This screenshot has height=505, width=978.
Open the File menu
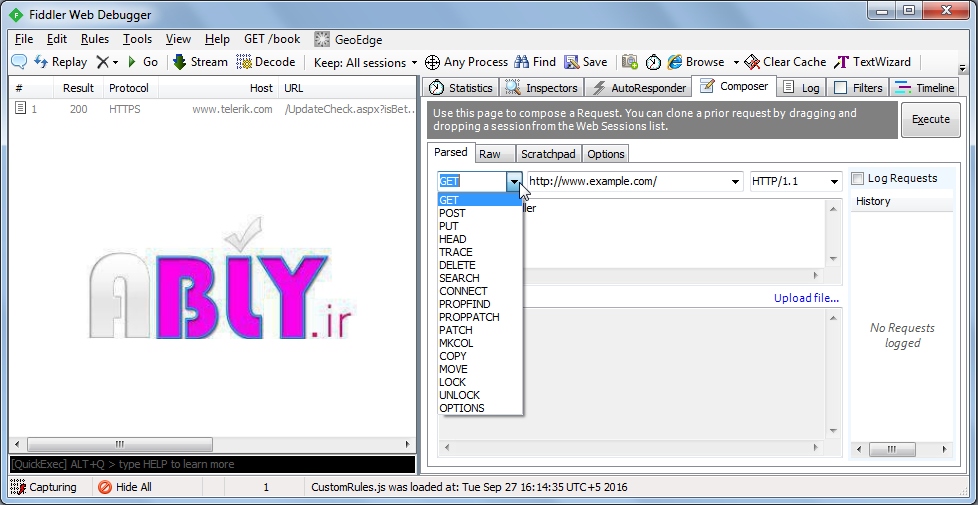point(24,39)
